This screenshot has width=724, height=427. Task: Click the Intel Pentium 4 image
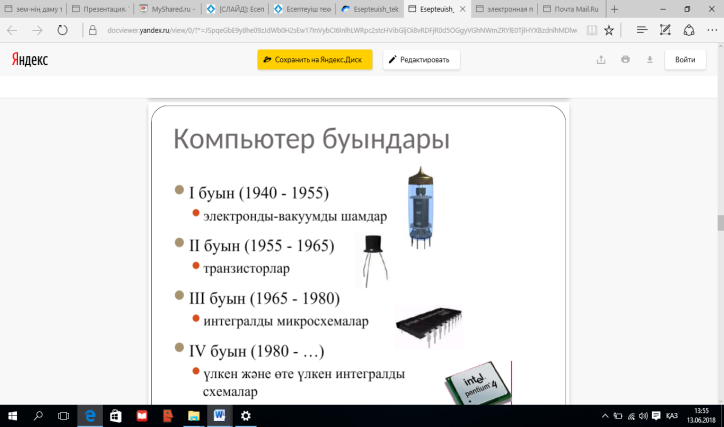[x=478, y=383]
